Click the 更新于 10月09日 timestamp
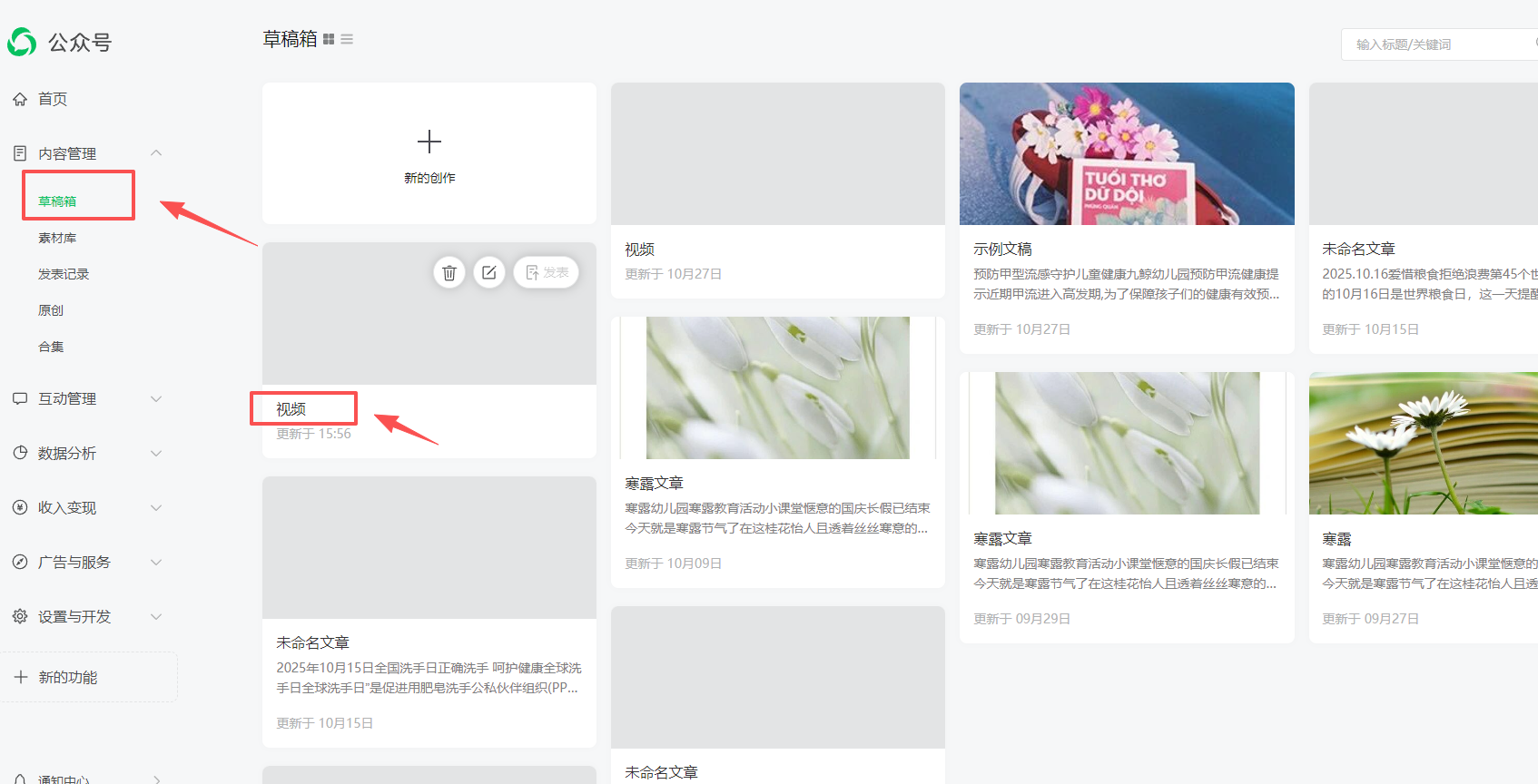1538x784 pixels. (673, 563)
